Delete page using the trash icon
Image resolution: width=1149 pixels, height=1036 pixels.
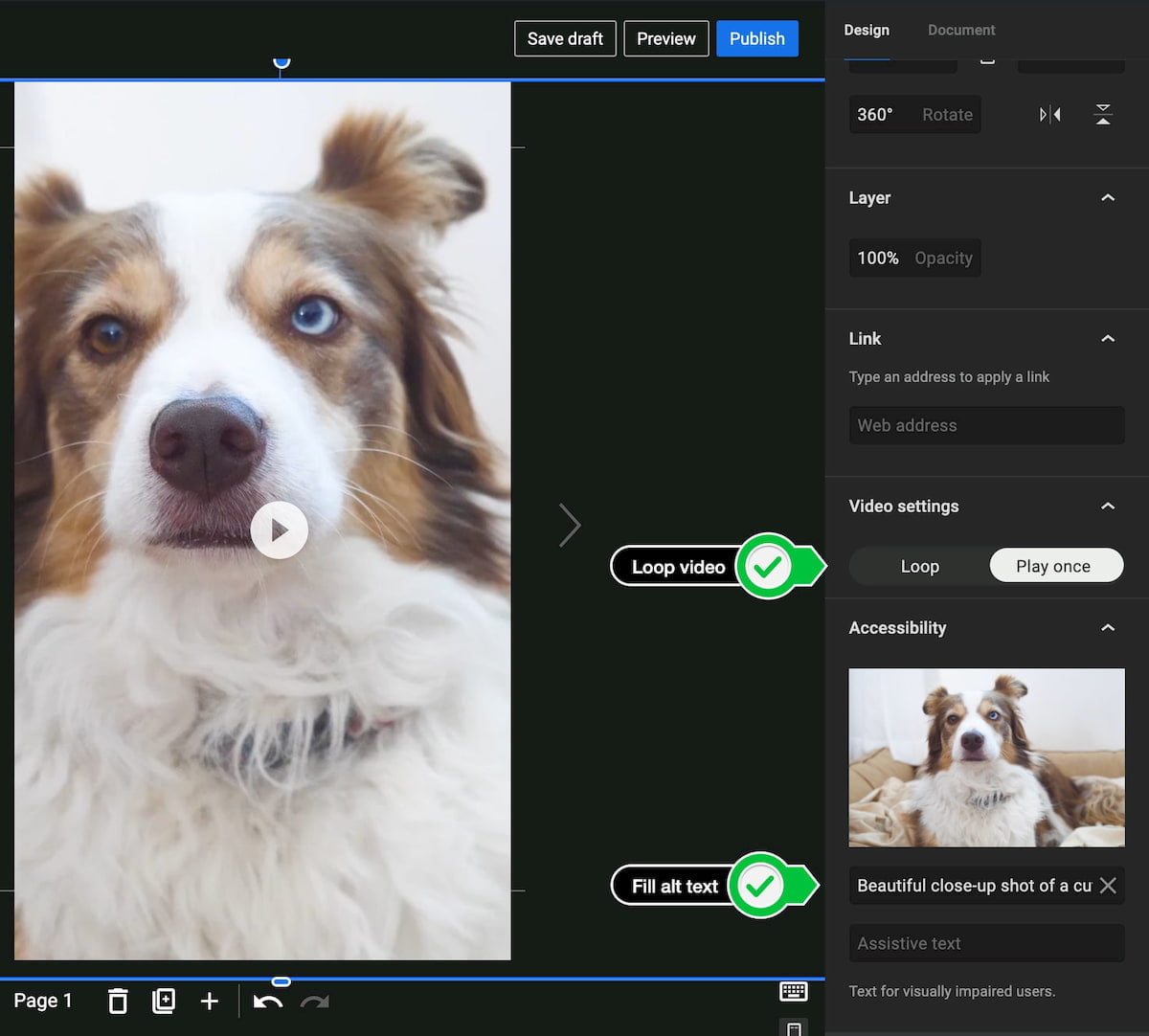(x=117, y=1002)
